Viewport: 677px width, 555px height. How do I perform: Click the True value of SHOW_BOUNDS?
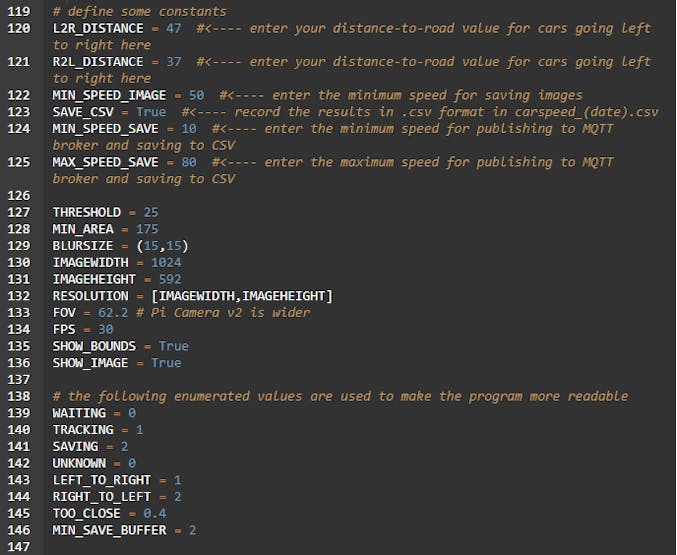click(x=173, y=346)
